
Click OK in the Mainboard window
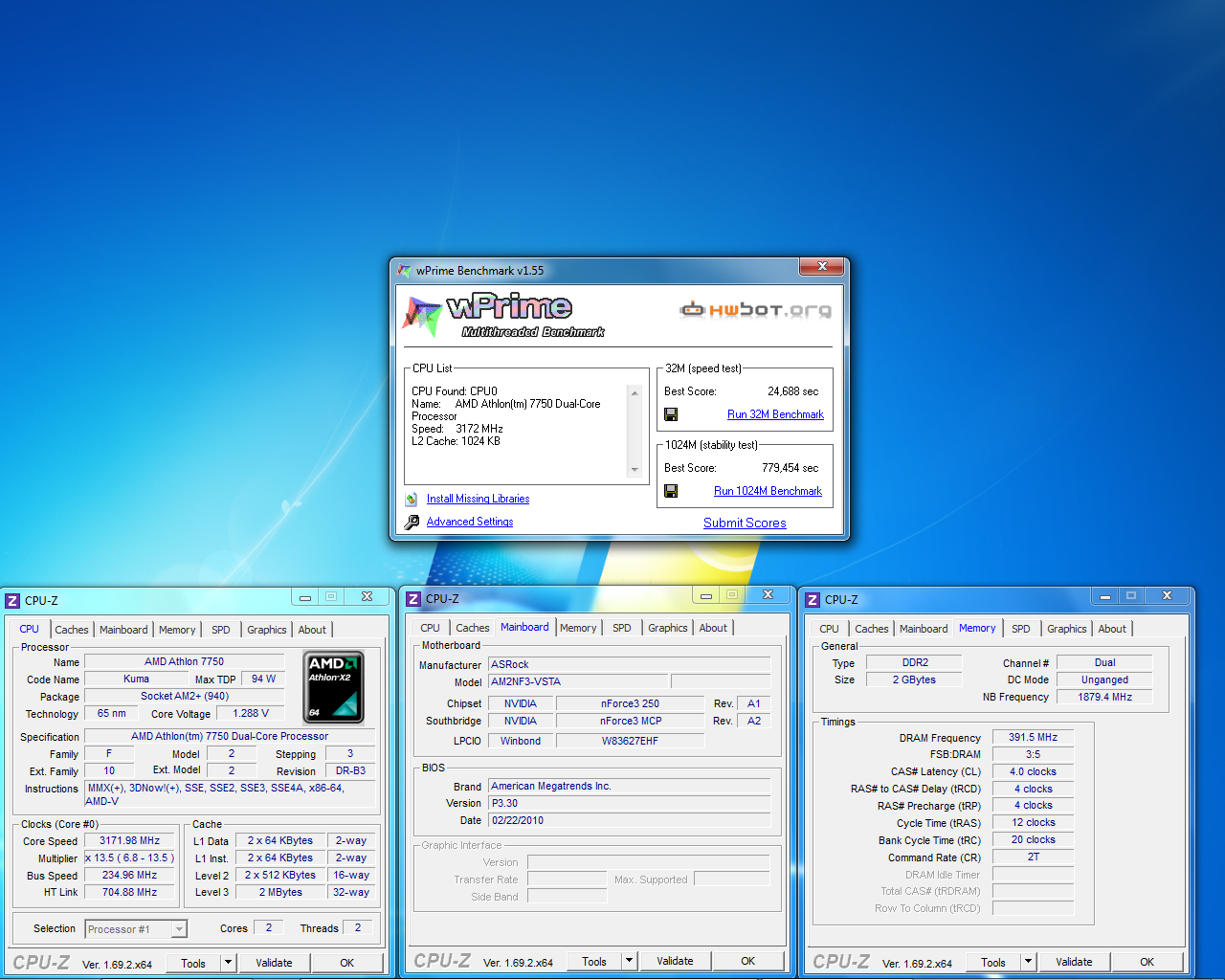[748, 961]
